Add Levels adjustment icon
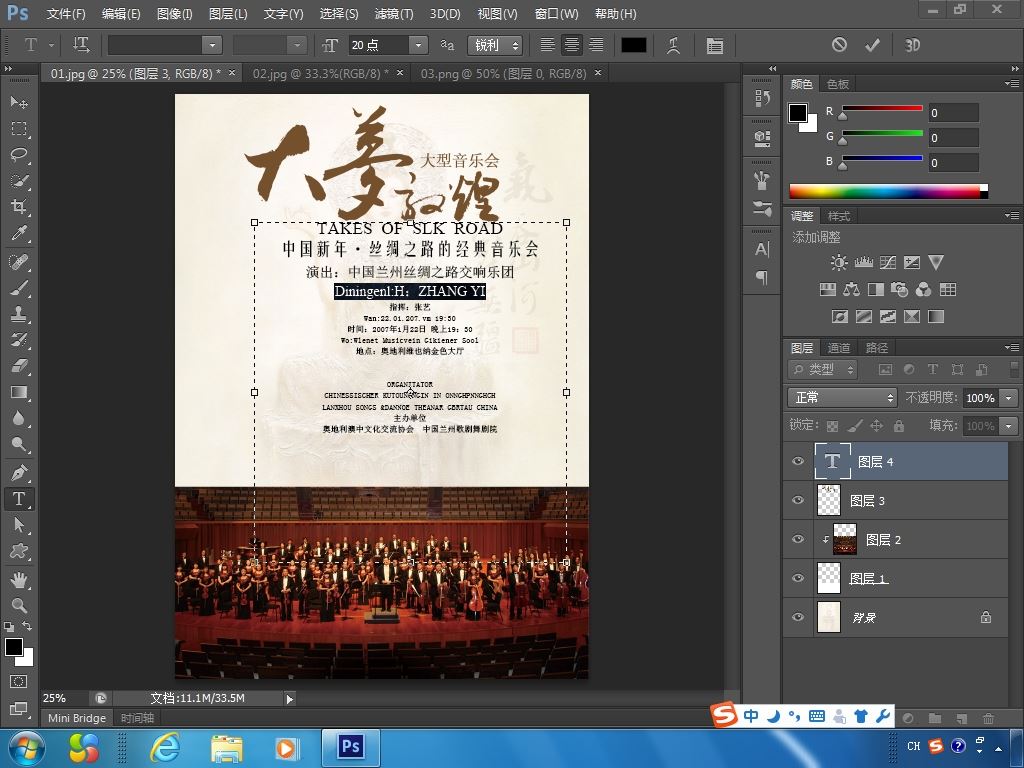This screenshot has width=1024, height=768. [x=863, y=263]
